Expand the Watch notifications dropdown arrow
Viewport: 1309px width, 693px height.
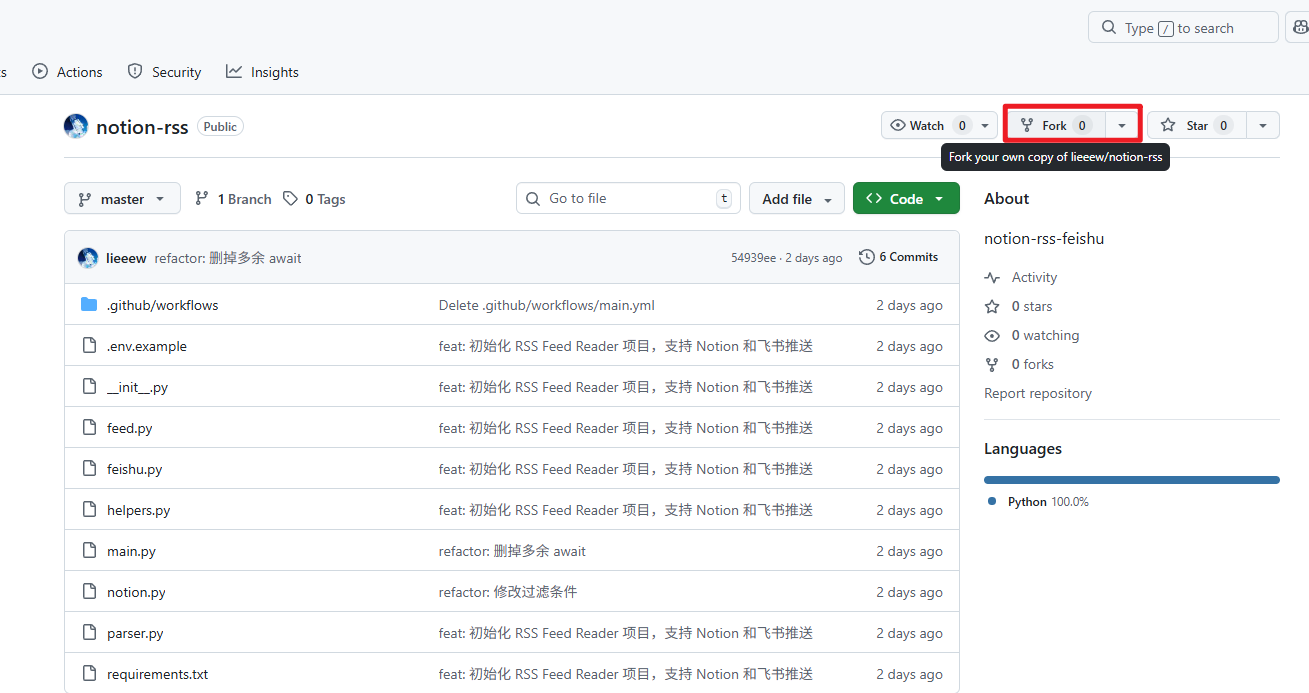986,125
